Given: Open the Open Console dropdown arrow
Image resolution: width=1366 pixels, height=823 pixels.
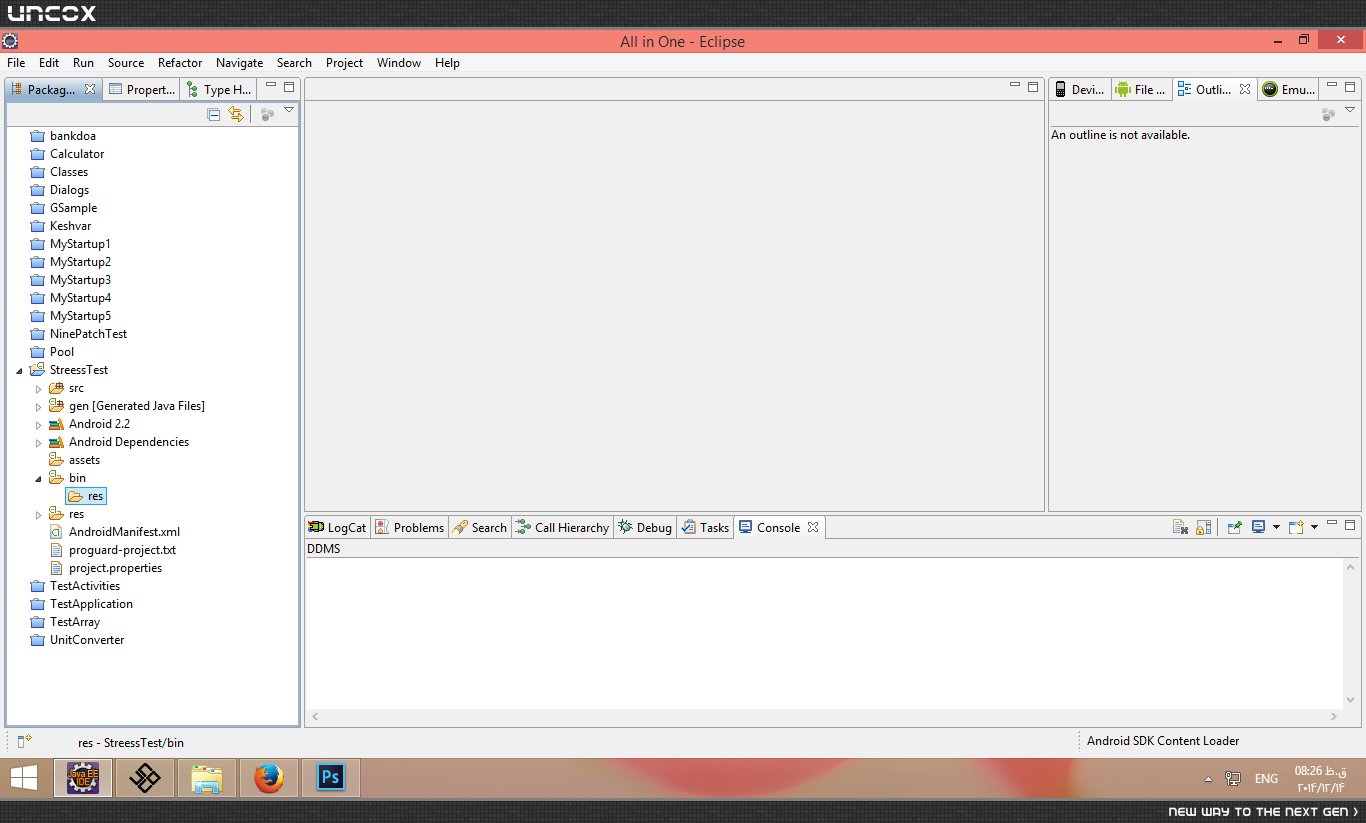Looking at the screenshot, I should [x=1314, y=527].
